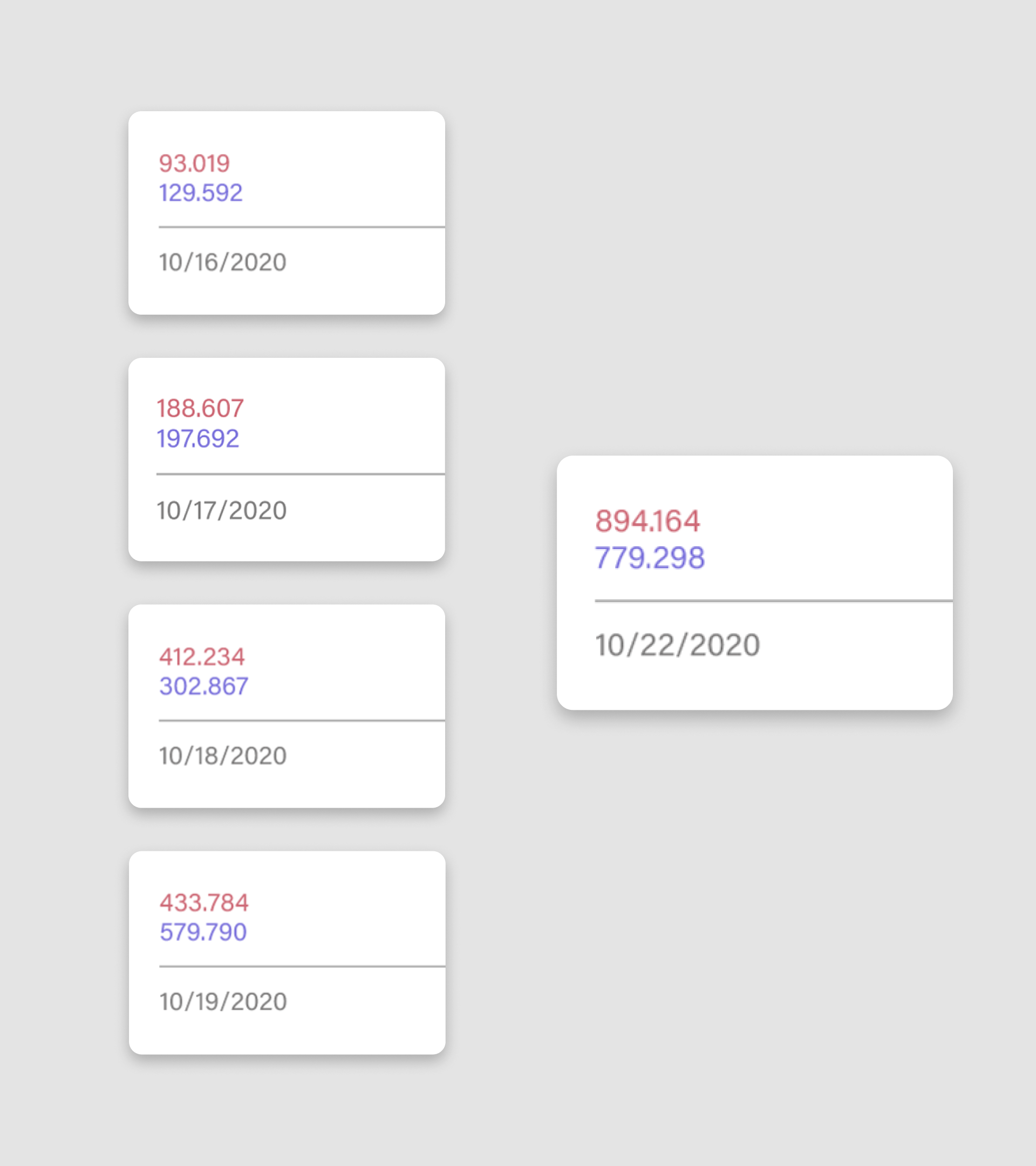Click the divider line in the 10/16/2020 card
Image resolution: width=1036 pixels, height=1166 pixels.
tap(301, 227)
